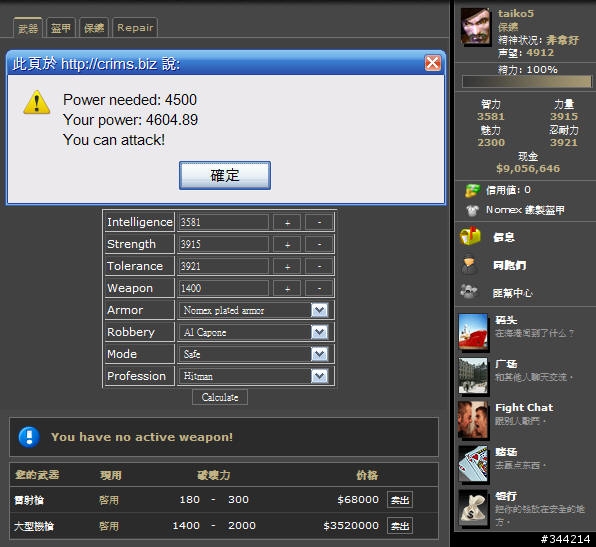Click the Strength value field
The height and width of the screenshot is (547, 596).
[x=223, y=244]
